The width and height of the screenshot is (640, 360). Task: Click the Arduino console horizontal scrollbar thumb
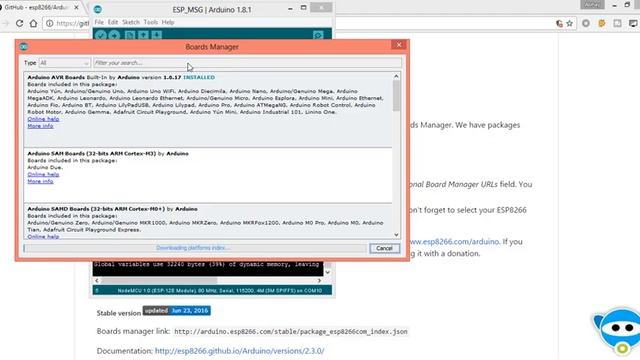(x=159, y=280)
